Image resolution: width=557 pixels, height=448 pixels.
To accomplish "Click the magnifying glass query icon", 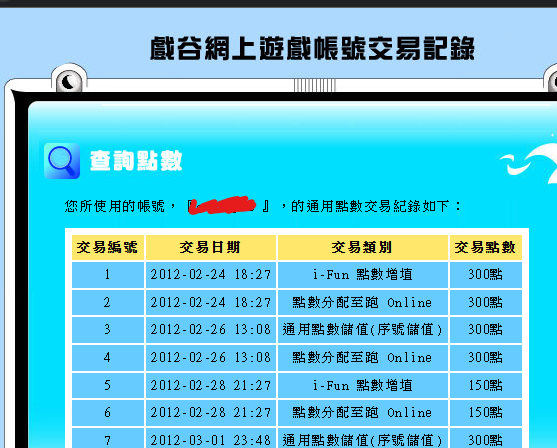I will pos(62,161).
